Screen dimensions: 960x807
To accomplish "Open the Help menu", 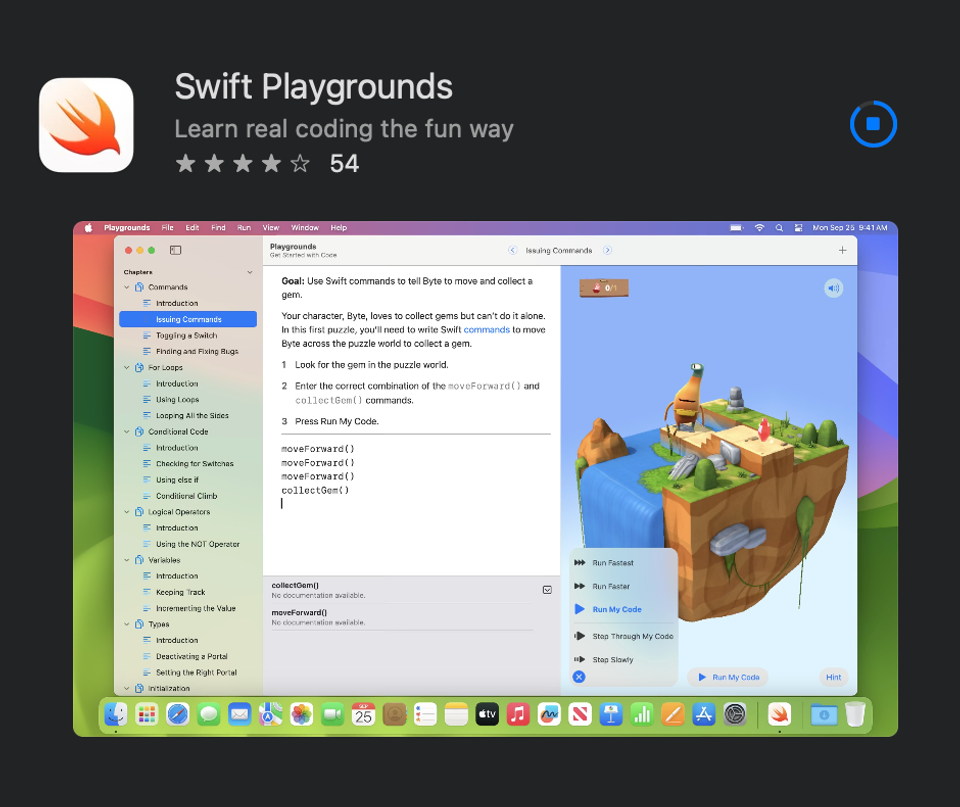I will 339,228.
